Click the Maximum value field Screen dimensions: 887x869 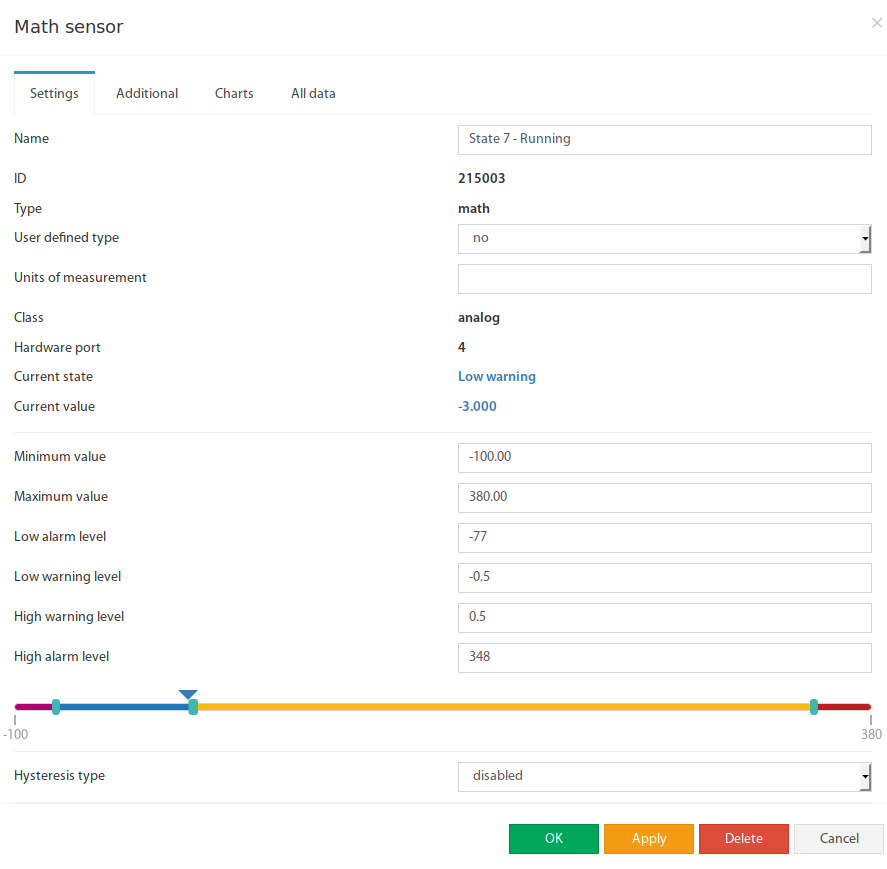[x=665, y=498]
